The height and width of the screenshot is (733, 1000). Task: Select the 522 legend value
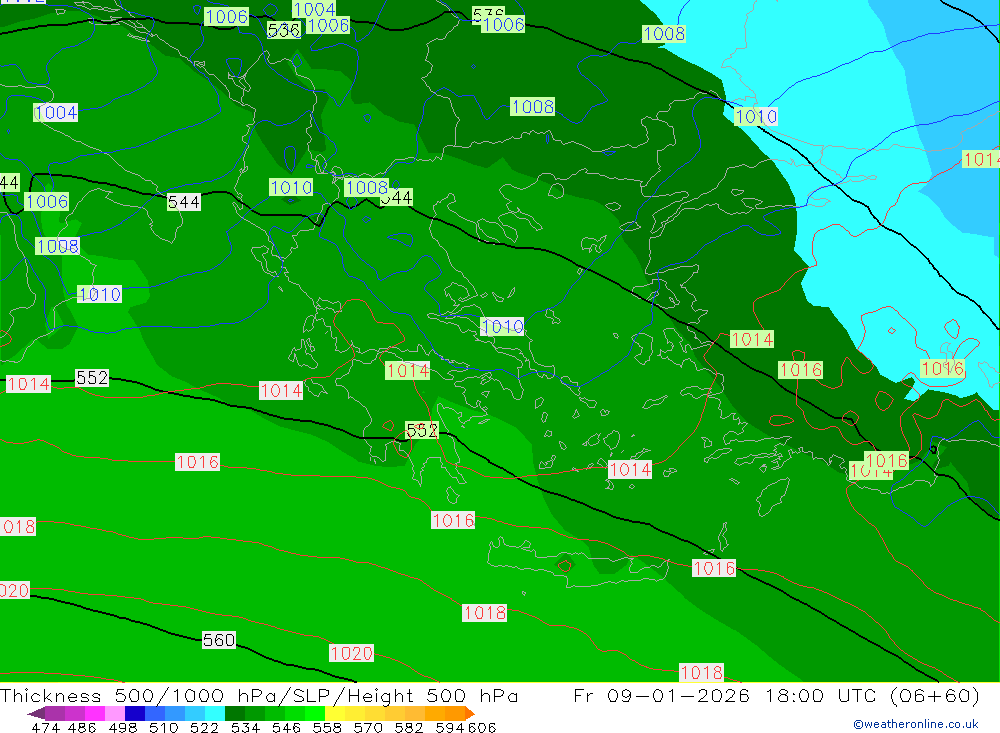pyautogui.click(x=204, y=727)
